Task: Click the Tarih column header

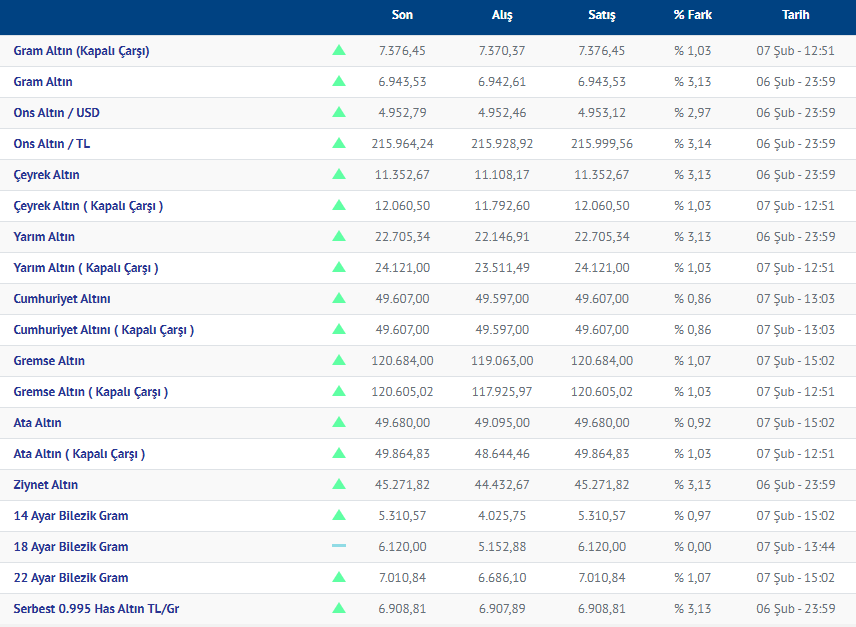Action: 796,16
